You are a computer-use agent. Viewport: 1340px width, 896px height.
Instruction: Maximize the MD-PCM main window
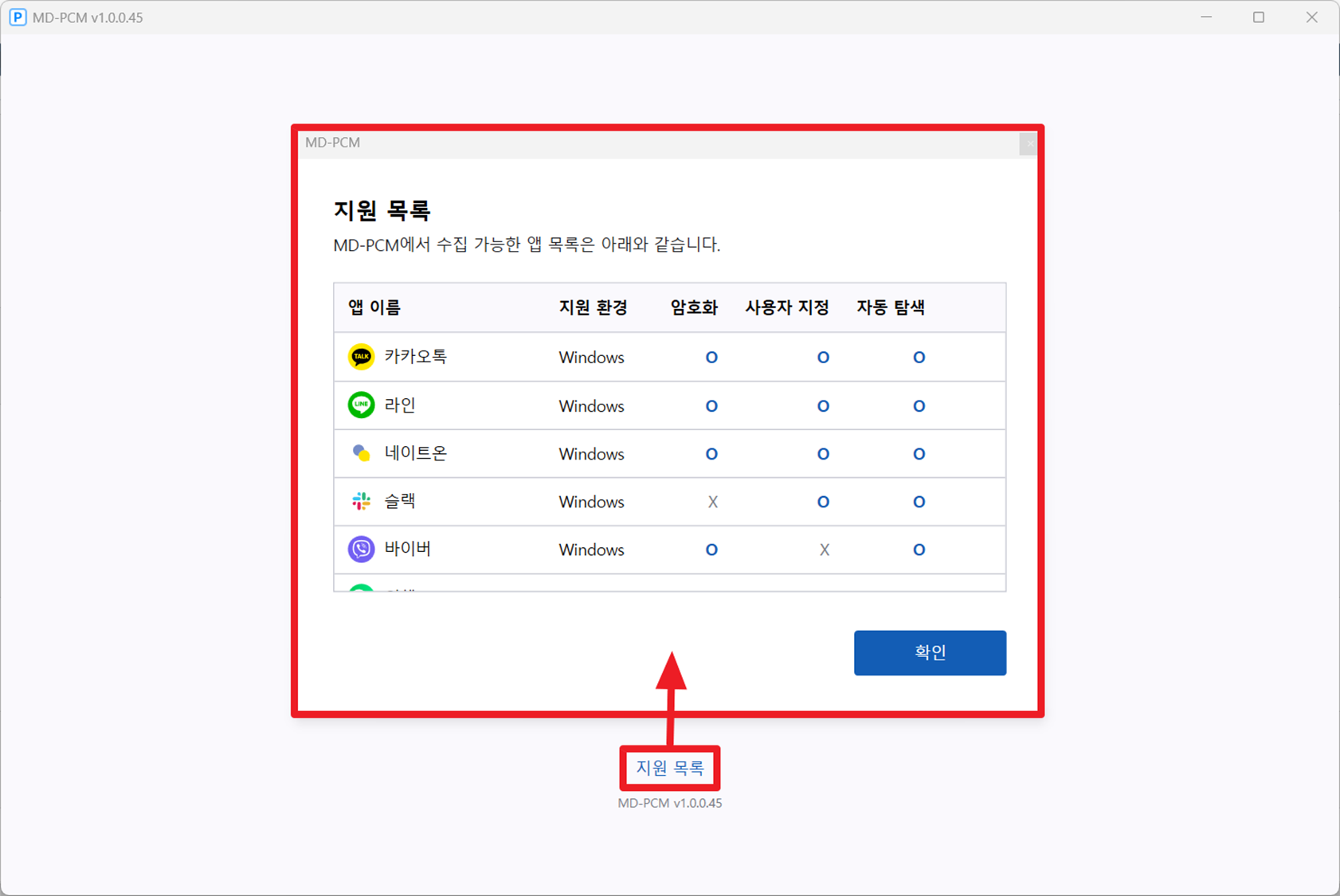tap(1259, 17)
